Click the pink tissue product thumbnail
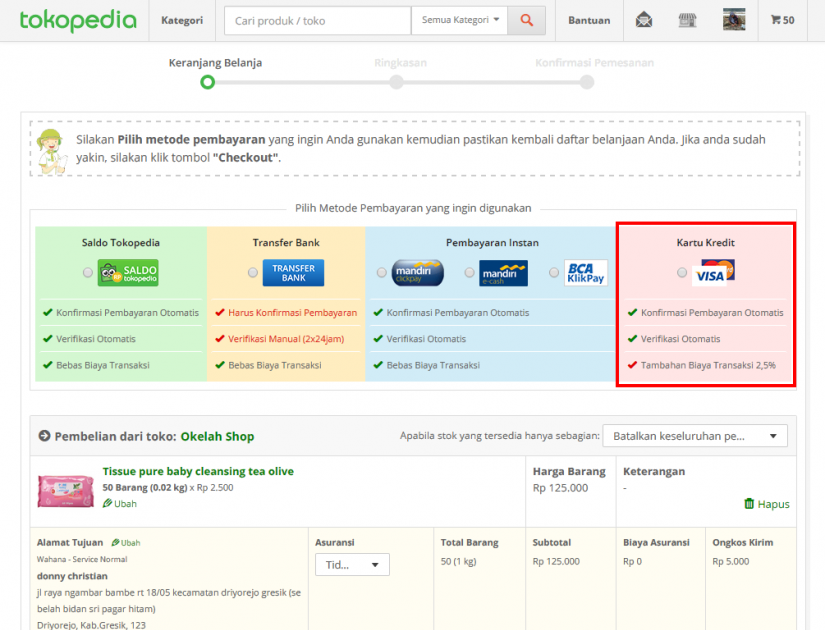825x630 pixels. coord(65,491)
